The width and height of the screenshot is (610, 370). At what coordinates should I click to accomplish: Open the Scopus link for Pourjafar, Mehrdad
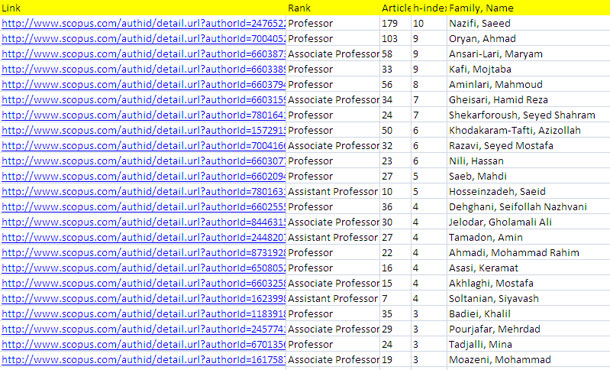coord(143,329)
